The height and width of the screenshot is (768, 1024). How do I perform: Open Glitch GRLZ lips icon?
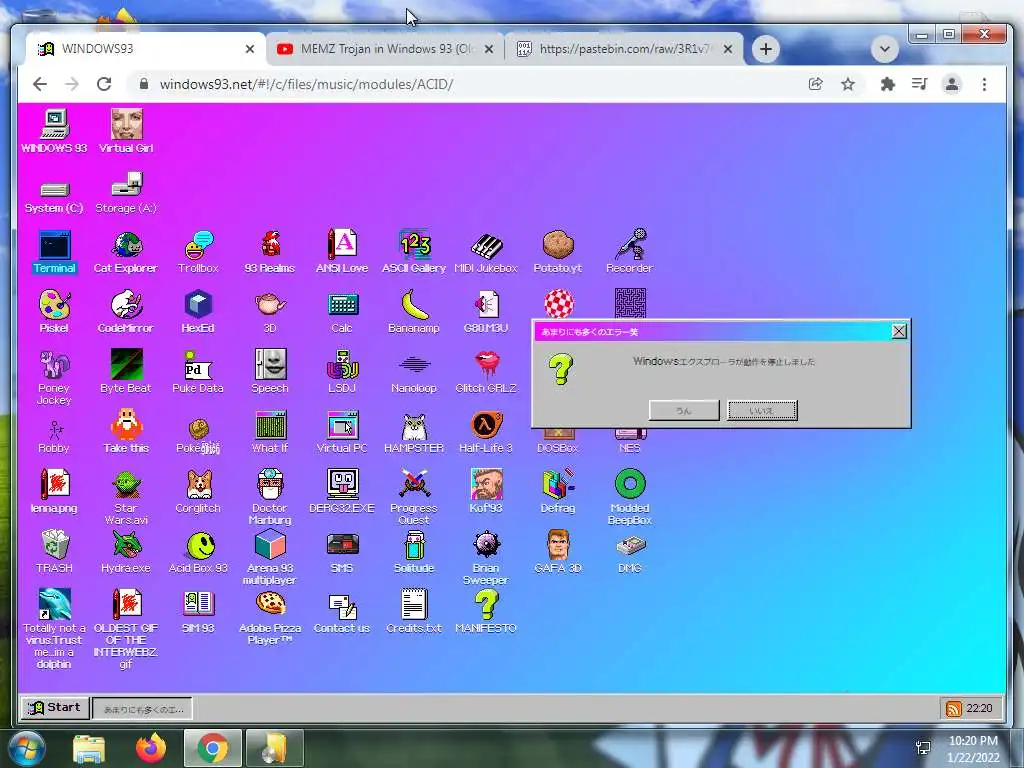486,372
